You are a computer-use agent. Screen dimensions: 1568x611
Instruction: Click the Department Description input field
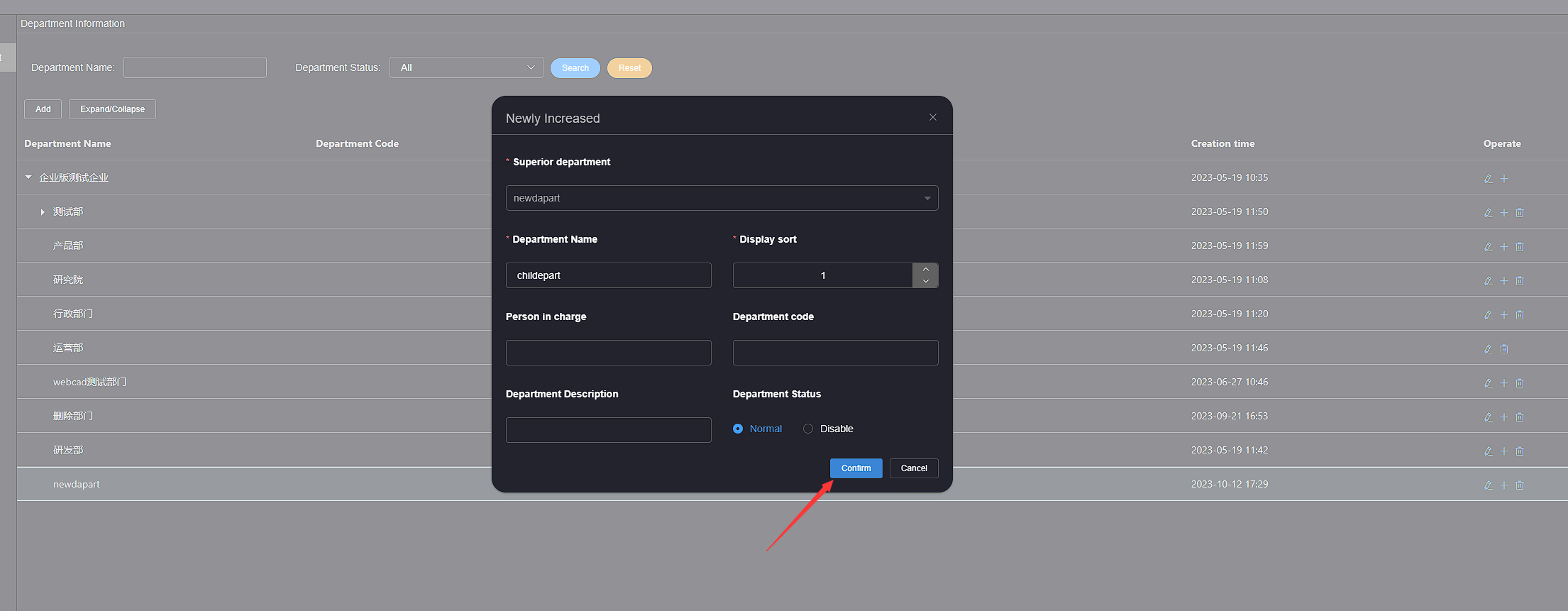tap(608, 430)
